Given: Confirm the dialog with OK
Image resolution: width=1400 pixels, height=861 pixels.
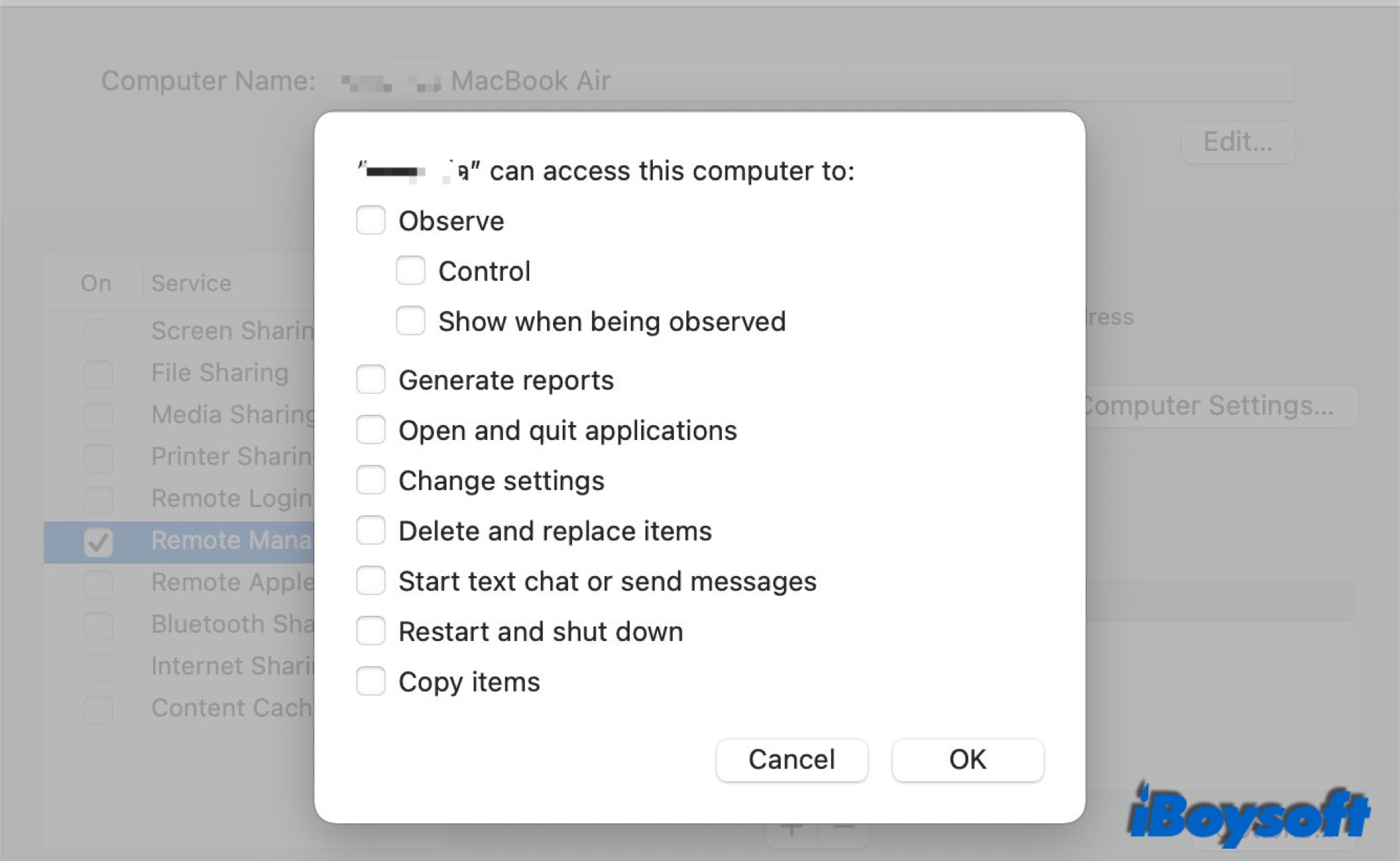Looking at the screenshot, I should (967, 759).
